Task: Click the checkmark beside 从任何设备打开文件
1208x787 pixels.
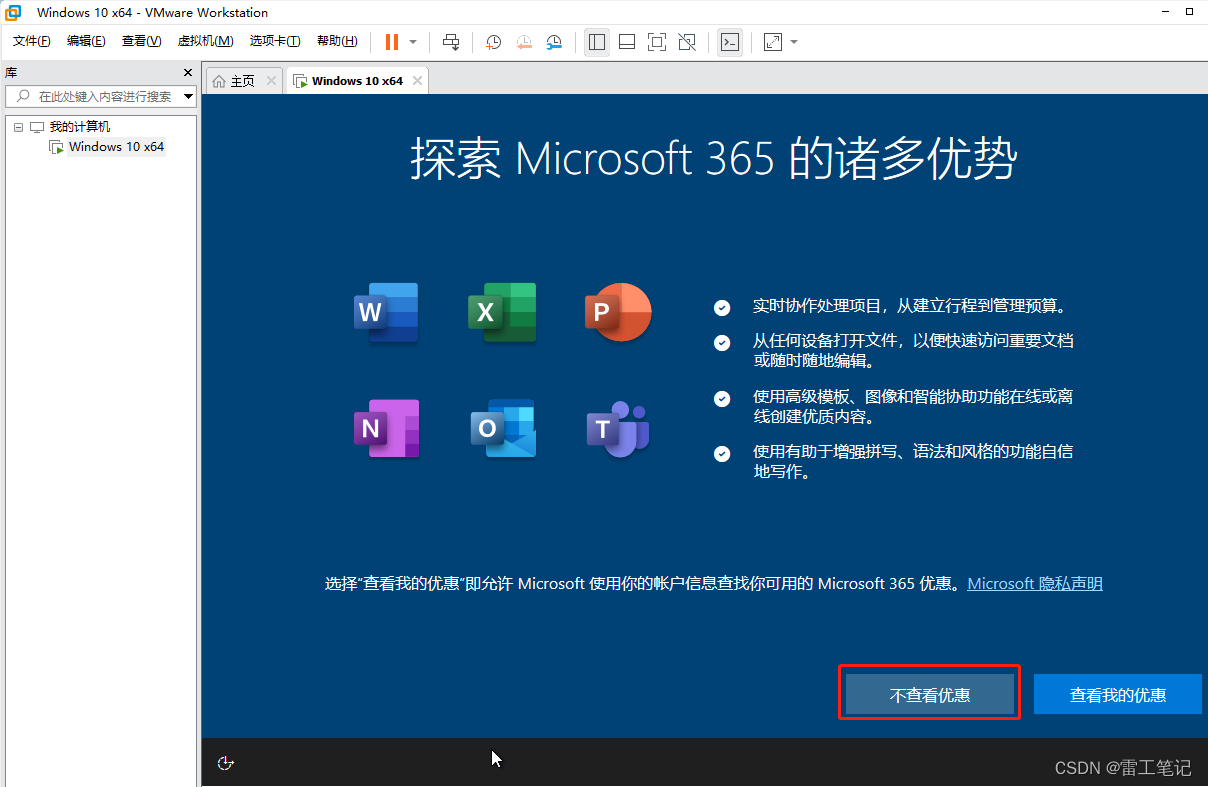Action: click(722, 343)
